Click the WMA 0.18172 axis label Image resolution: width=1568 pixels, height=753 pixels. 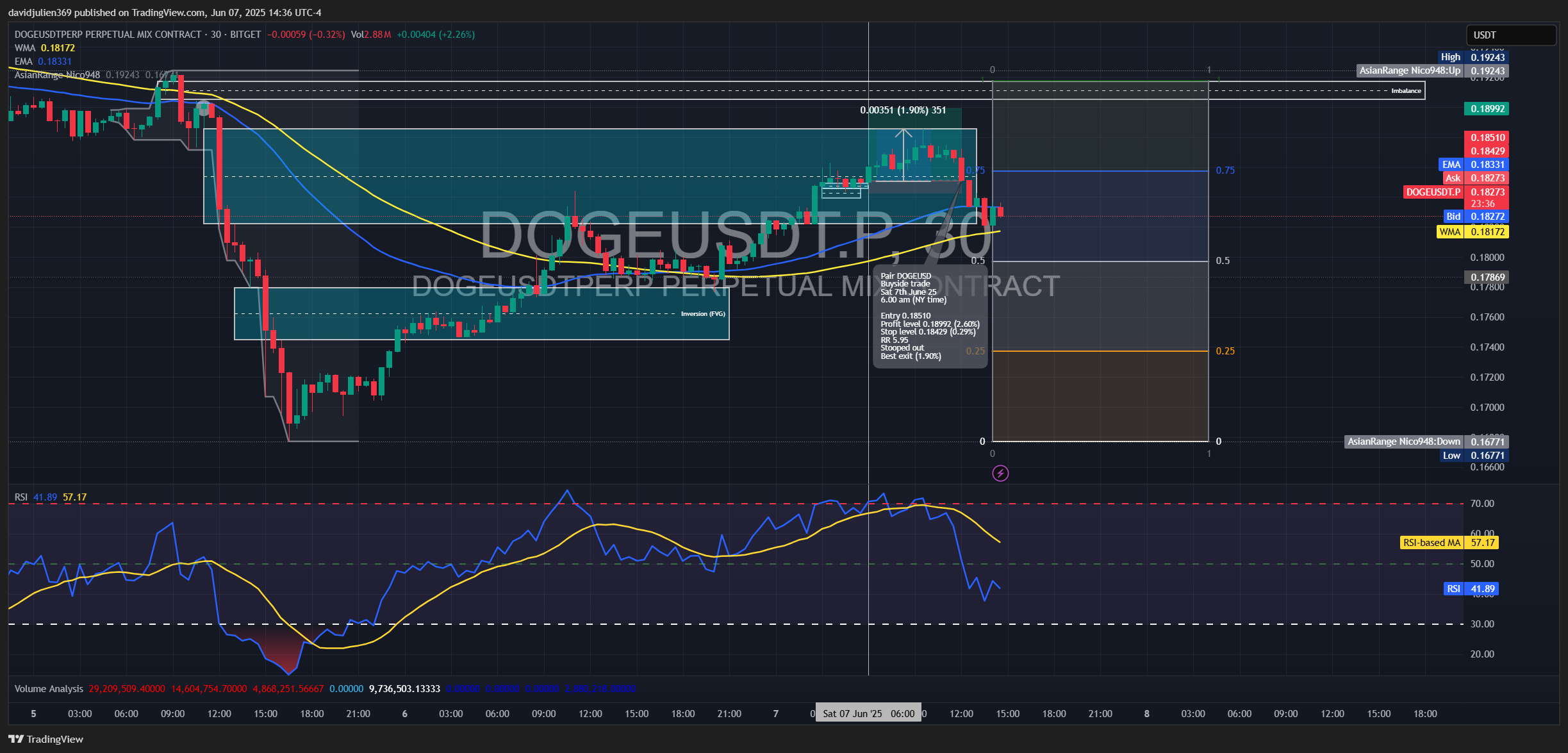(x=1473, y=232)
